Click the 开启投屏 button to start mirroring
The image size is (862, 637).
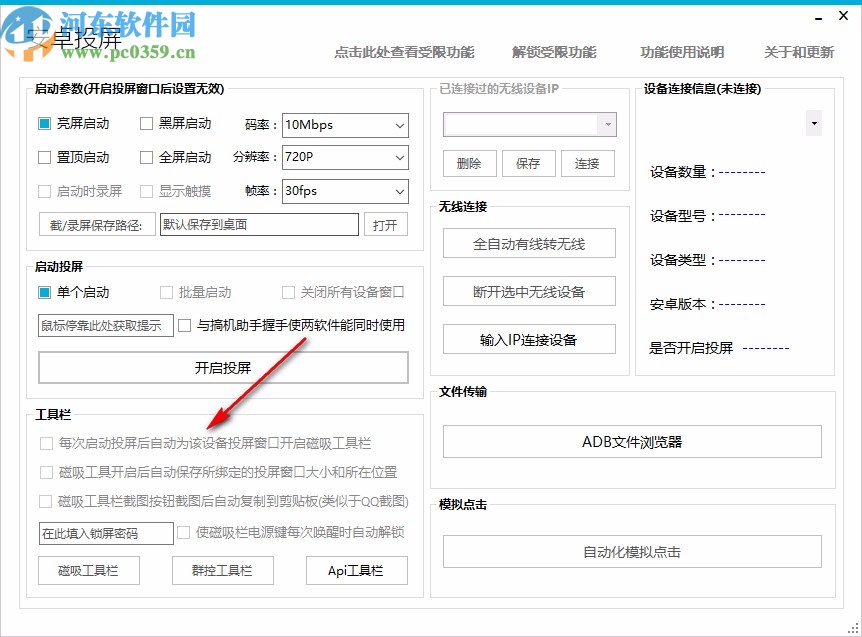pos(223,367)
